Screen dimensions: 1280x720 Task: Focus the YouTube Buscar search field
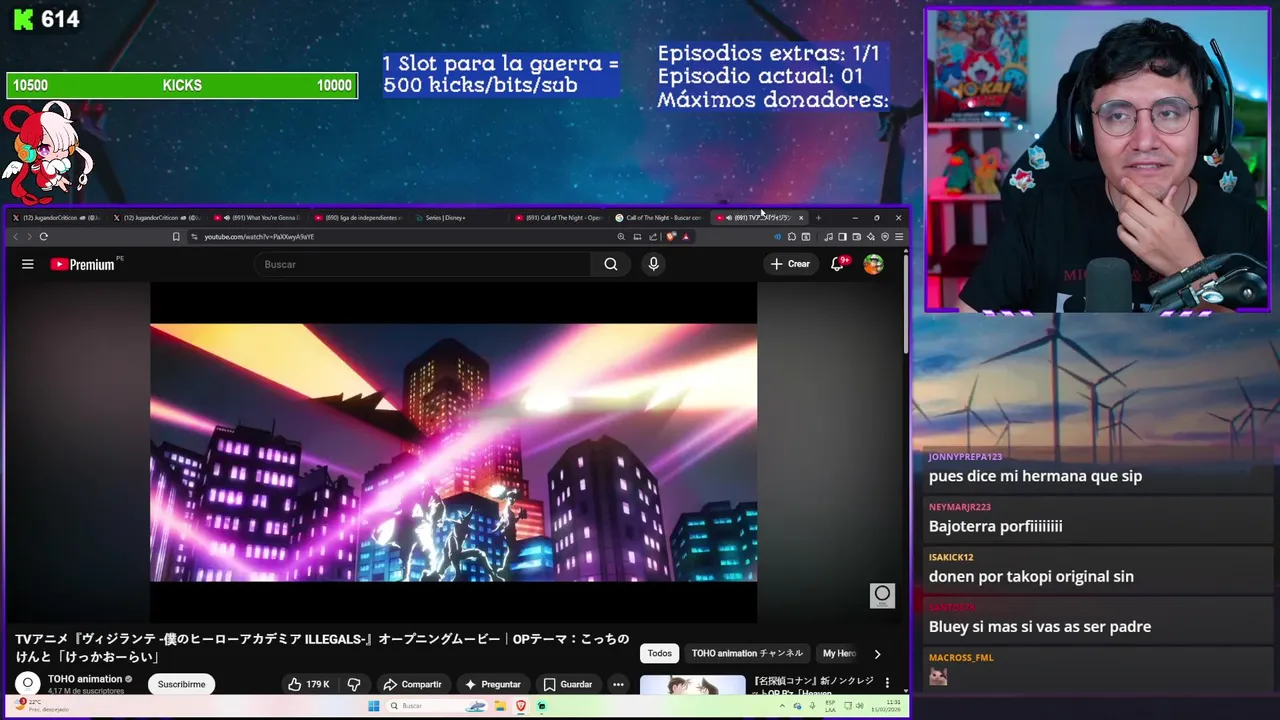pyautogui.click(x=422, y=264)
